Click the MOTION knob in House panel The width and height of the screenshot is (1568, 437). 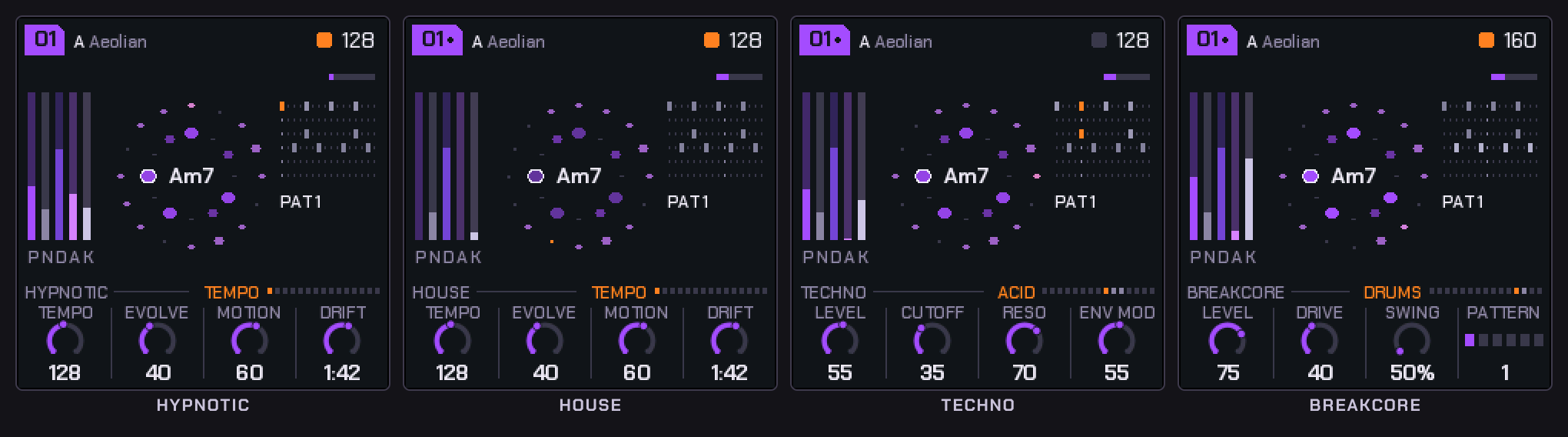tap(637, 339)
